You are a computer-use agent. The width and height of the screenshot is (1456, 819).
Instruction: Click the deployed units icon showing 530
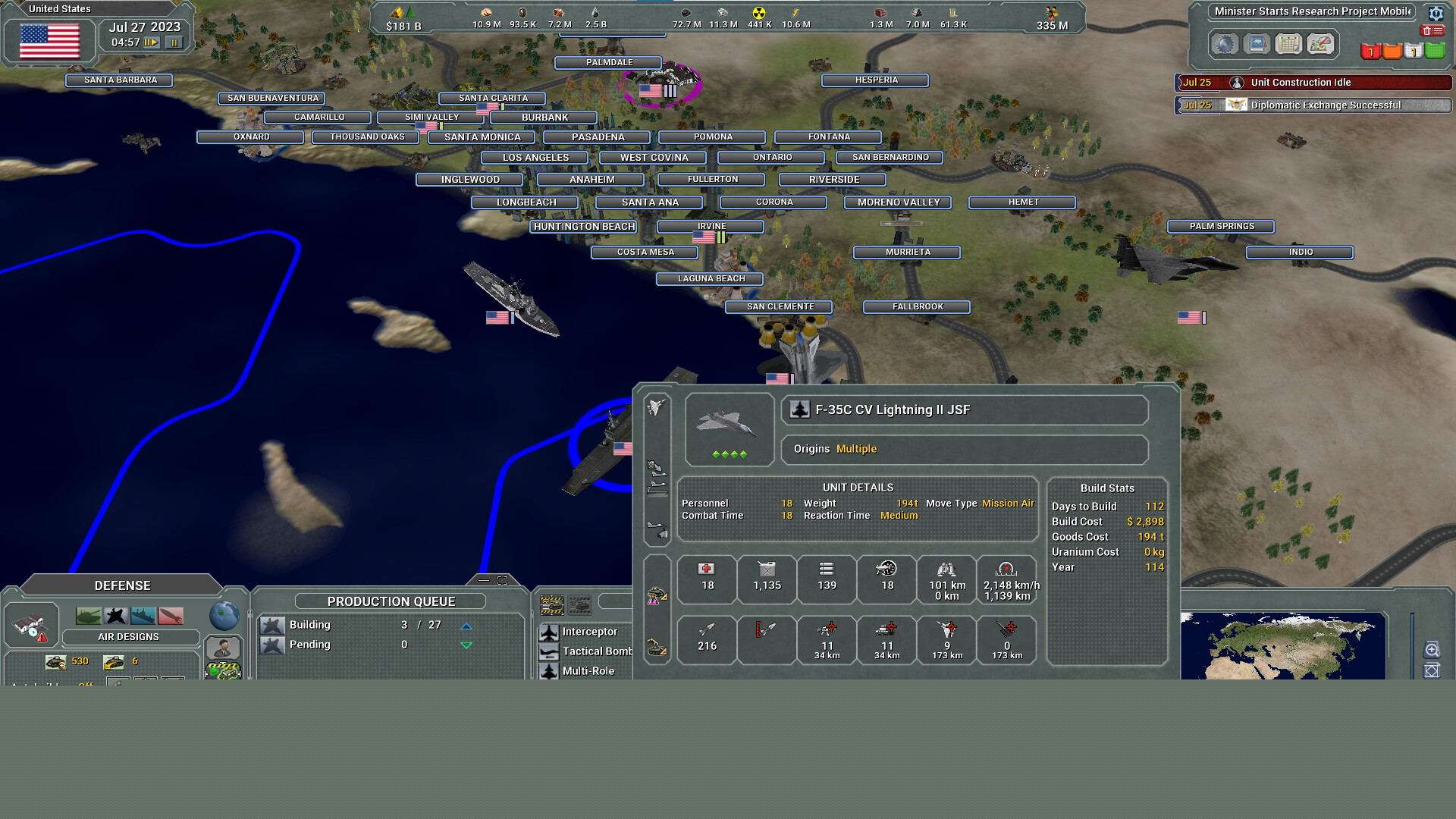point(55,662)
